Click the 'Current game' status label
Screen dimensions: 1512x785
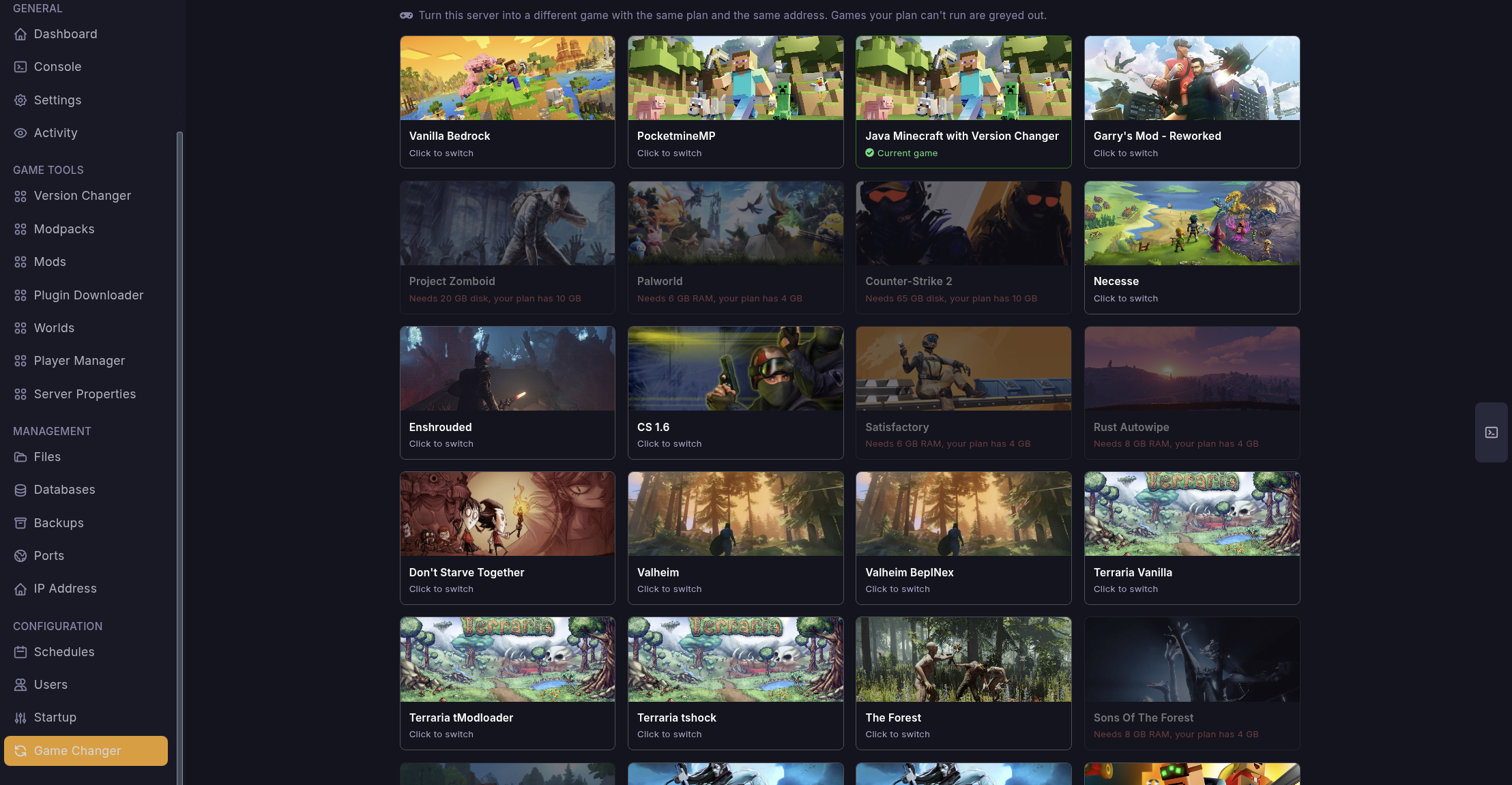coord(907,153)
